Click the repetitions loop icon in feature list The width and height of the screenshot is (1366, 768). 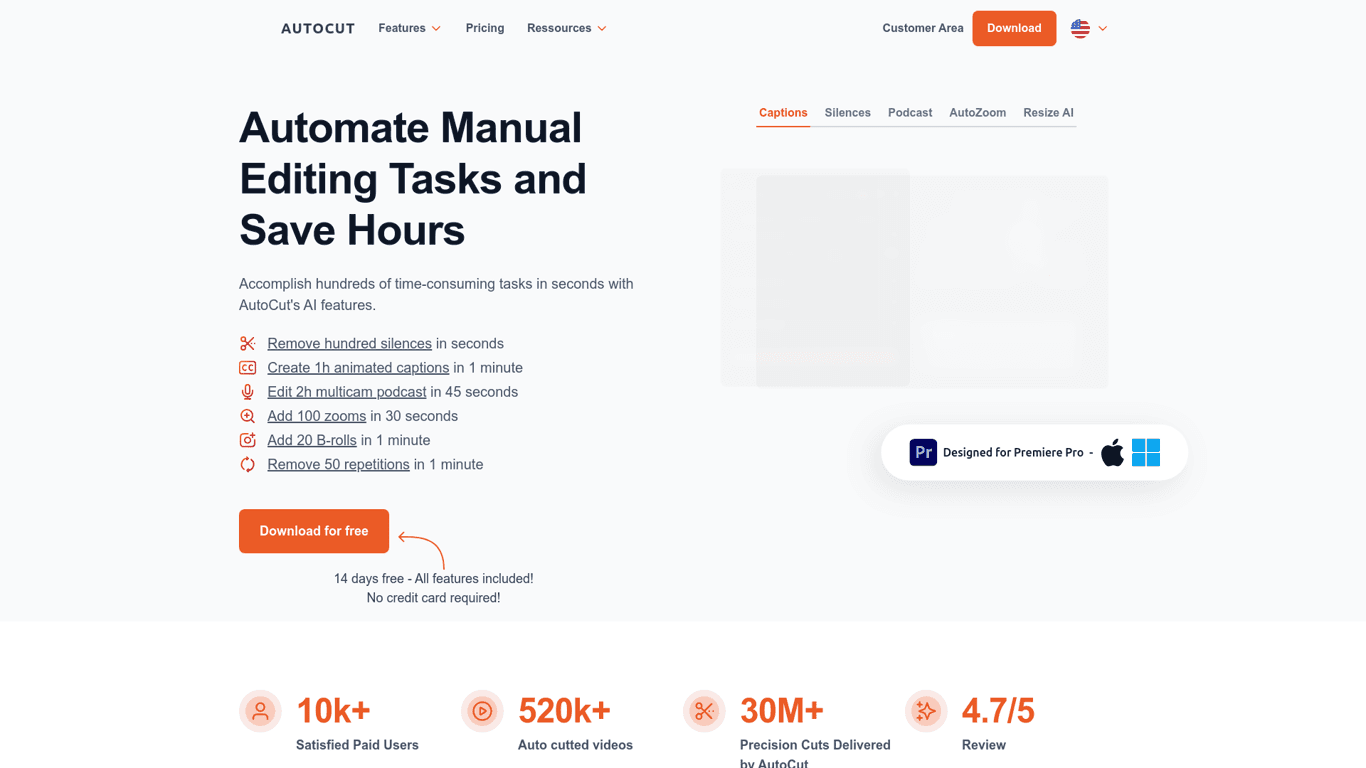pyautogui.click(x=247, y=464)
